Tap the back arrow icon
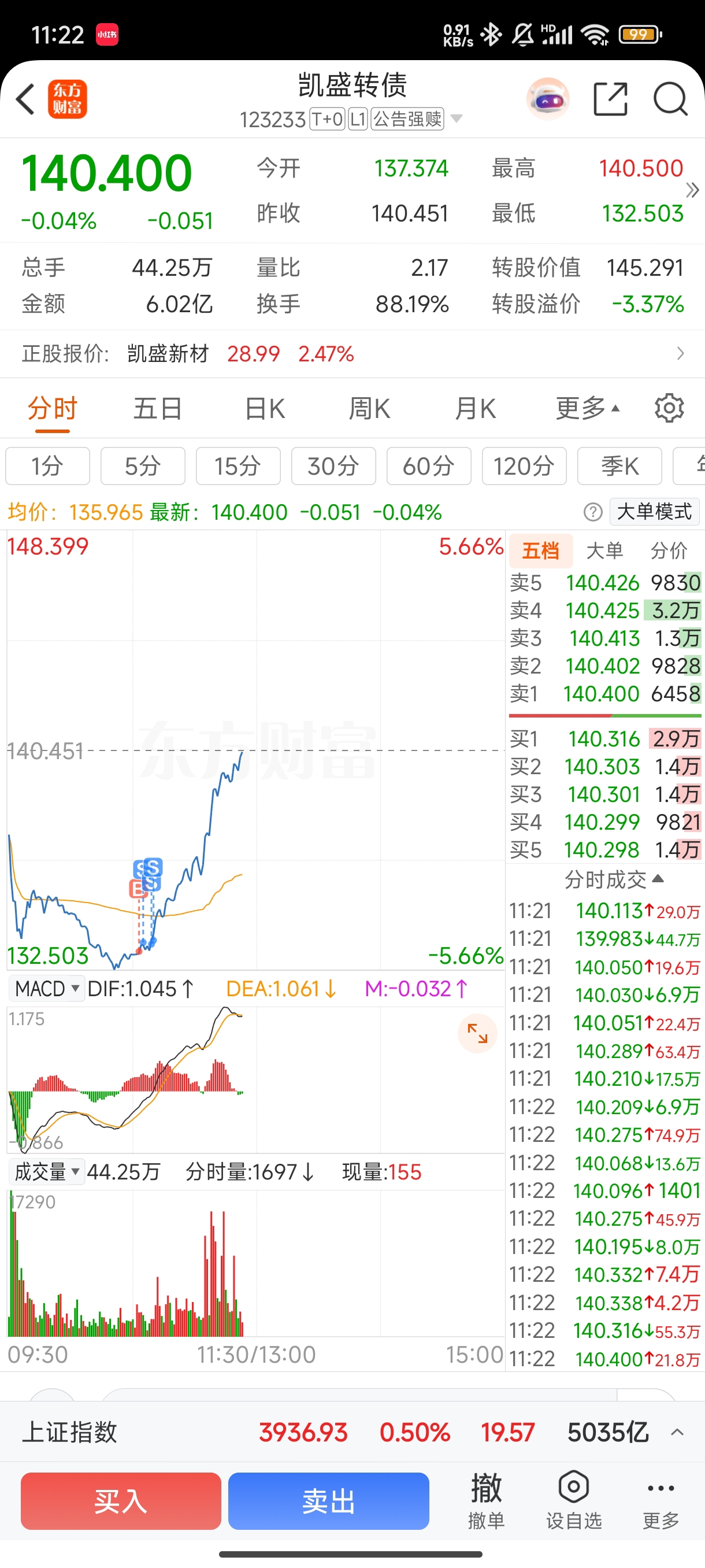This screenshot has width=705, height=1568. pos(25,99)
